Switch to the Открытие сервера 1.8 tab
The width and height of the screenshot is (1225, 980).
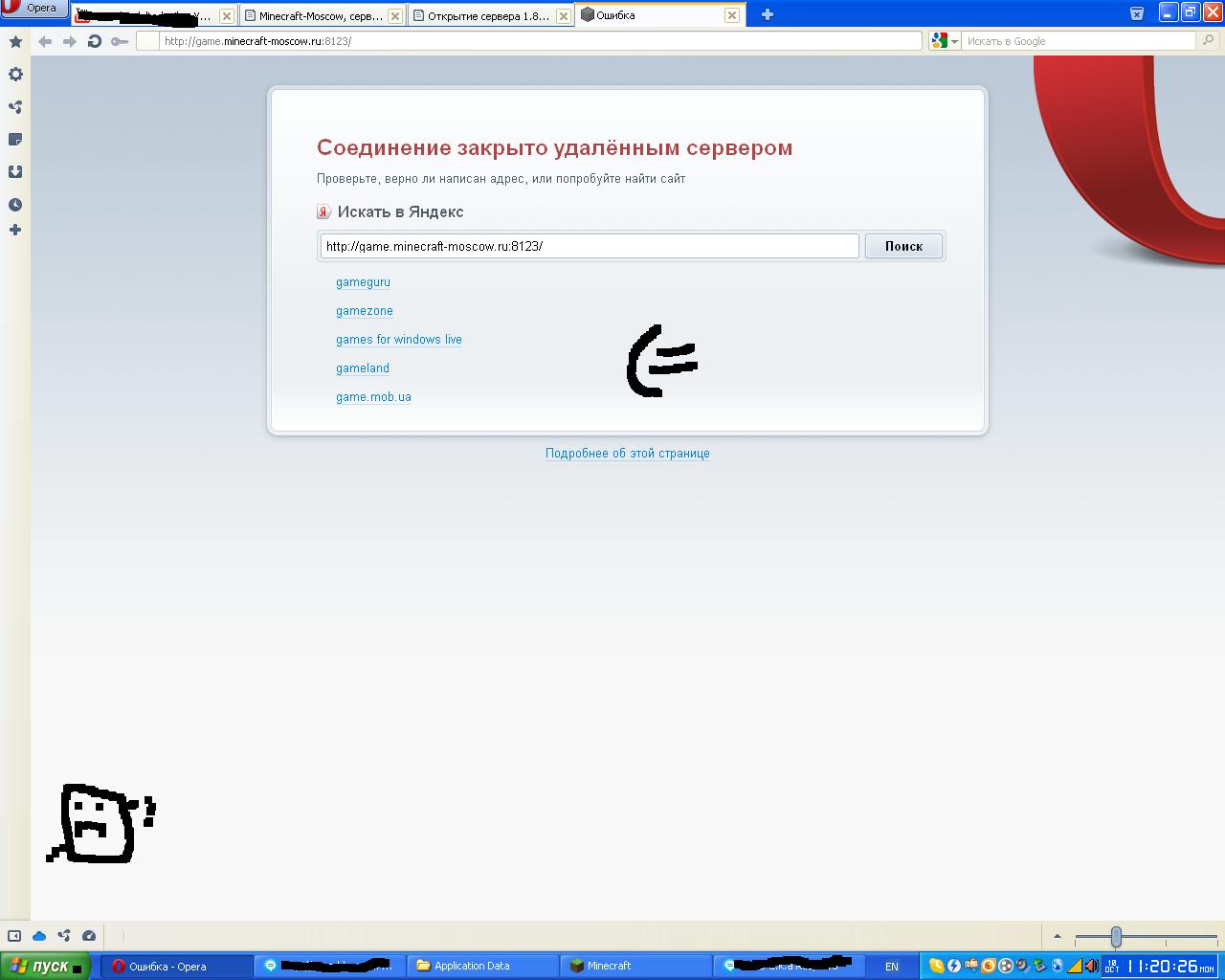point(488,15)
